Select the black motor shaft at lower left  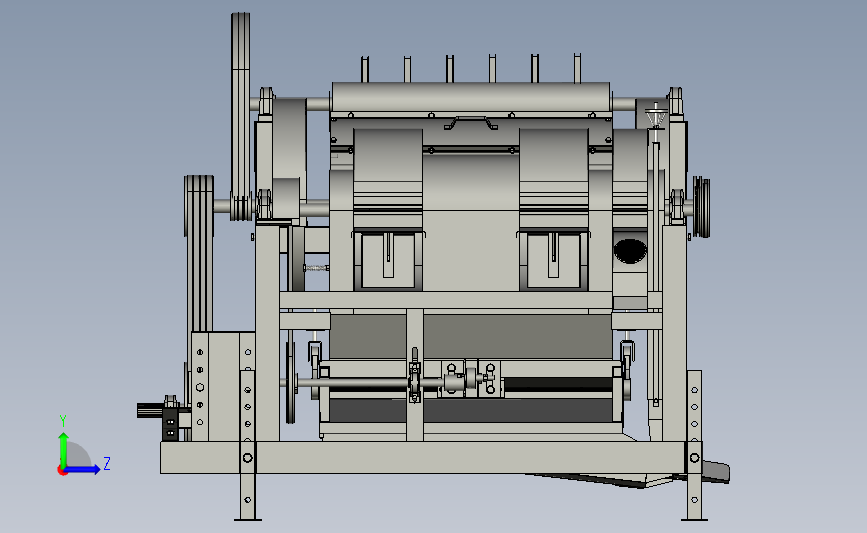coord(150,410)
